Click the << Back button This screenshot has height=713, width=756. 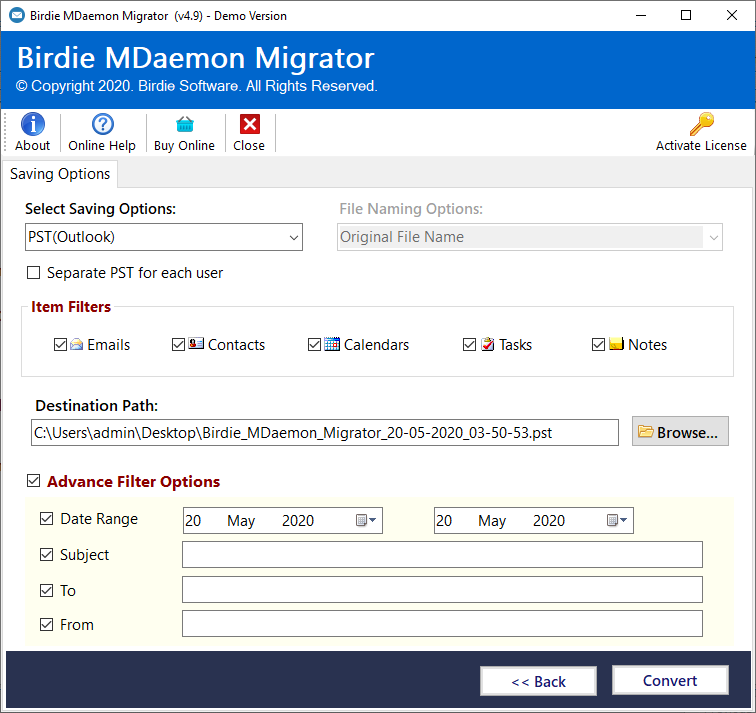[539, 681]
